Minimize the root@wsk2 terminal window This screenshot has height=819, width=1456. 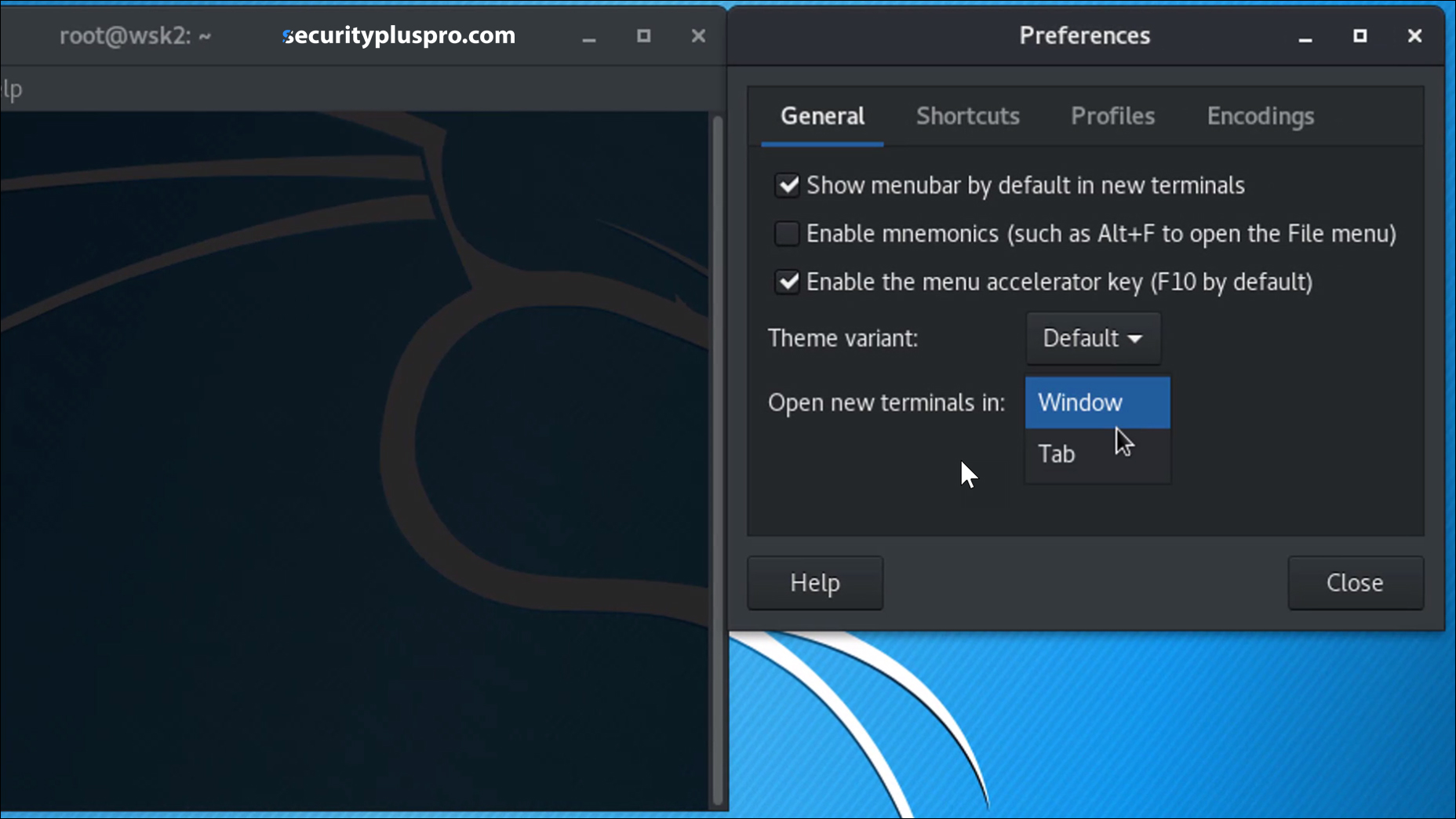(590, 35)
